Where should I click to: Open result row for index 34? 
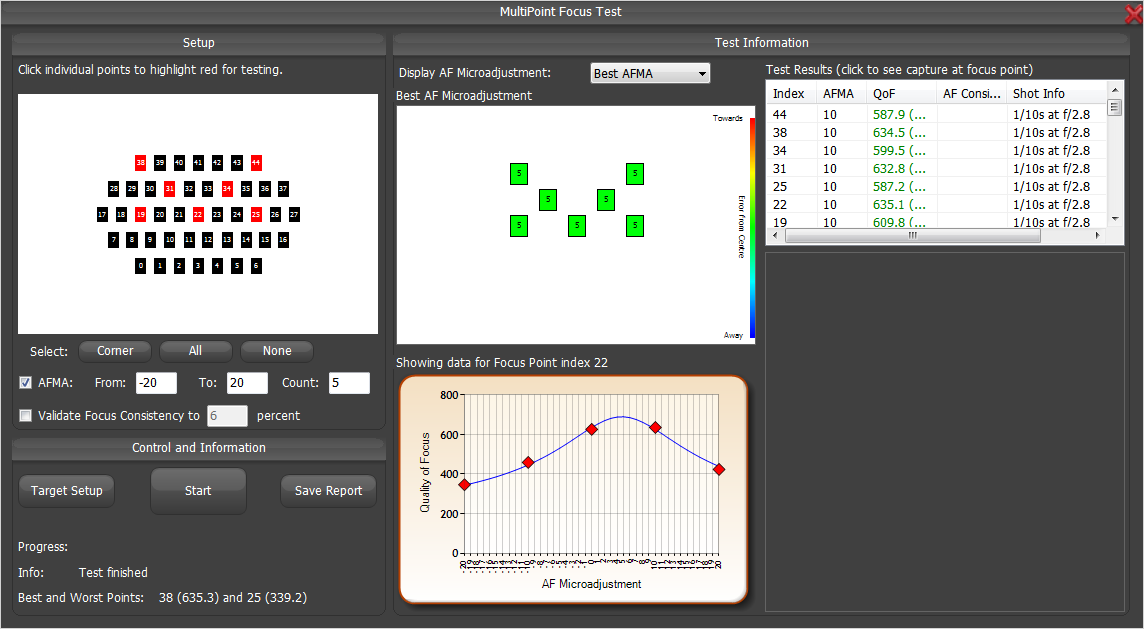(937, 150)
